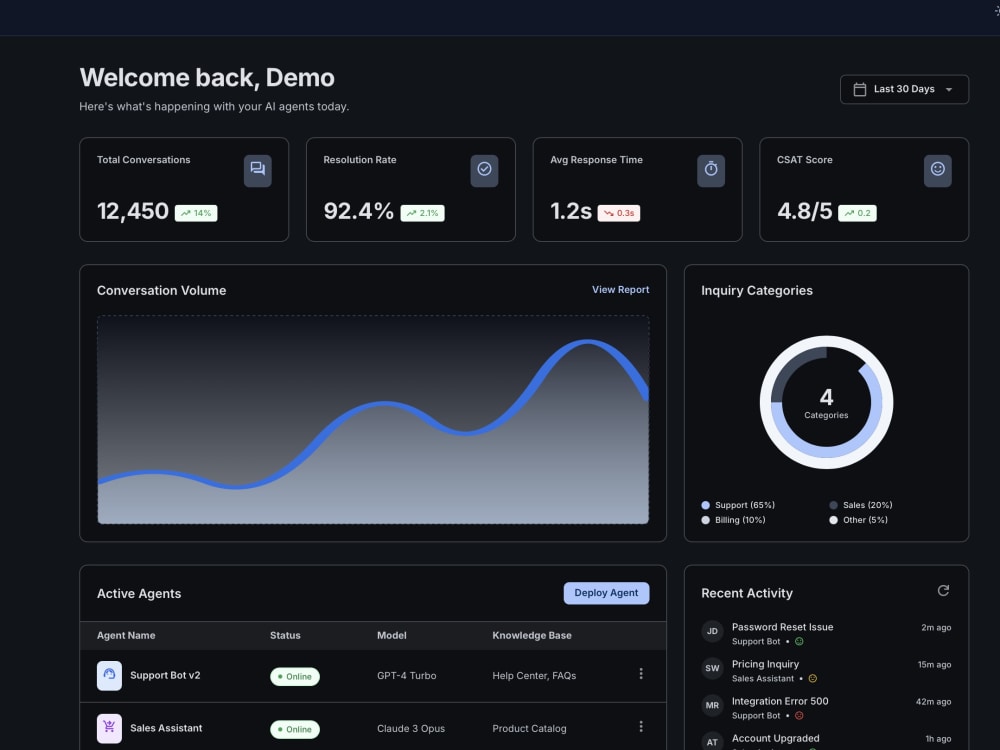Refresh the Recent Activity list
The image size is (1000, 750).
943,591
